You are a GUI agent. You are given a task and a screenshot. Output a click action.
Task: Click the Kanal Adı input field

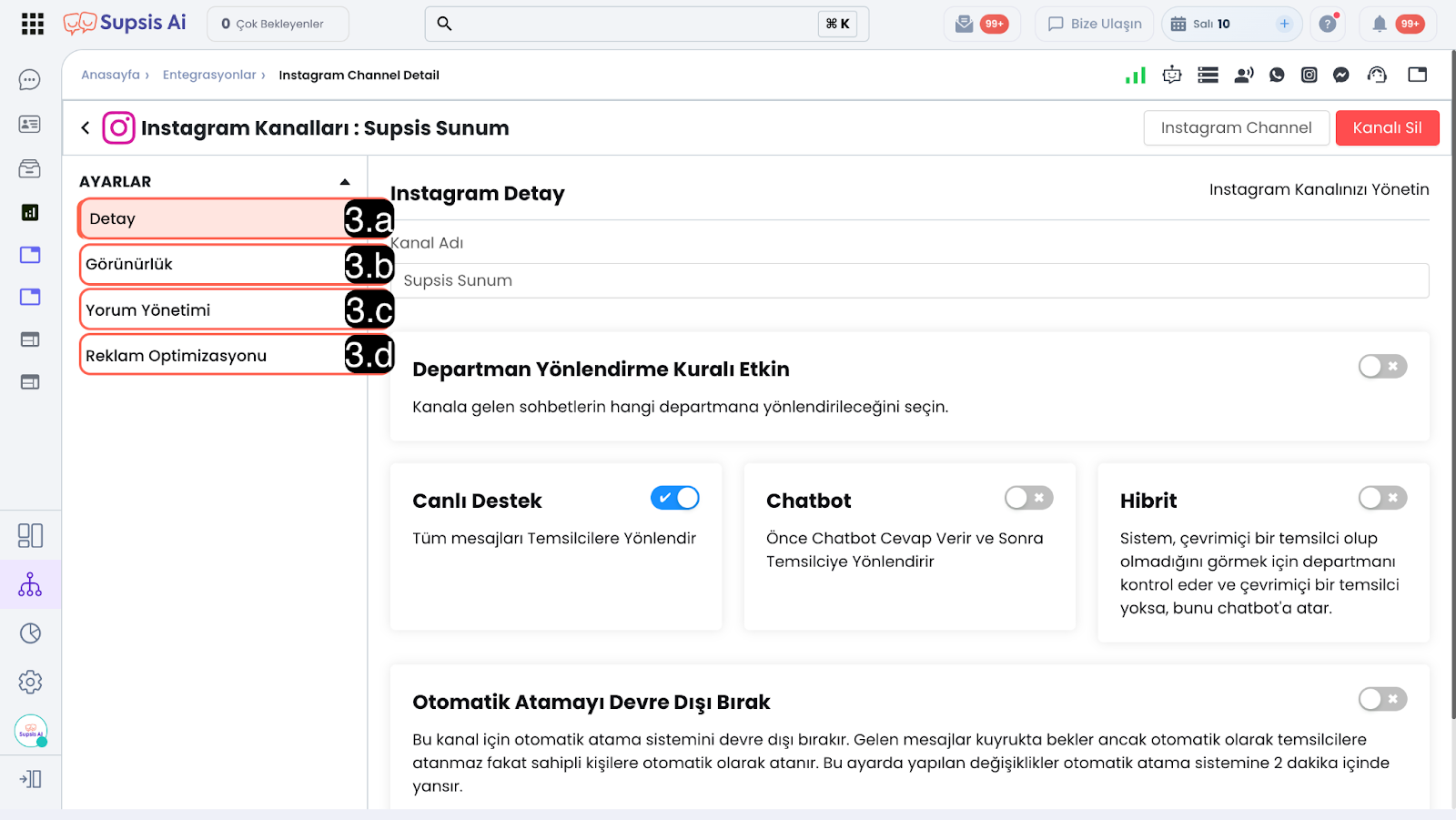910,280
